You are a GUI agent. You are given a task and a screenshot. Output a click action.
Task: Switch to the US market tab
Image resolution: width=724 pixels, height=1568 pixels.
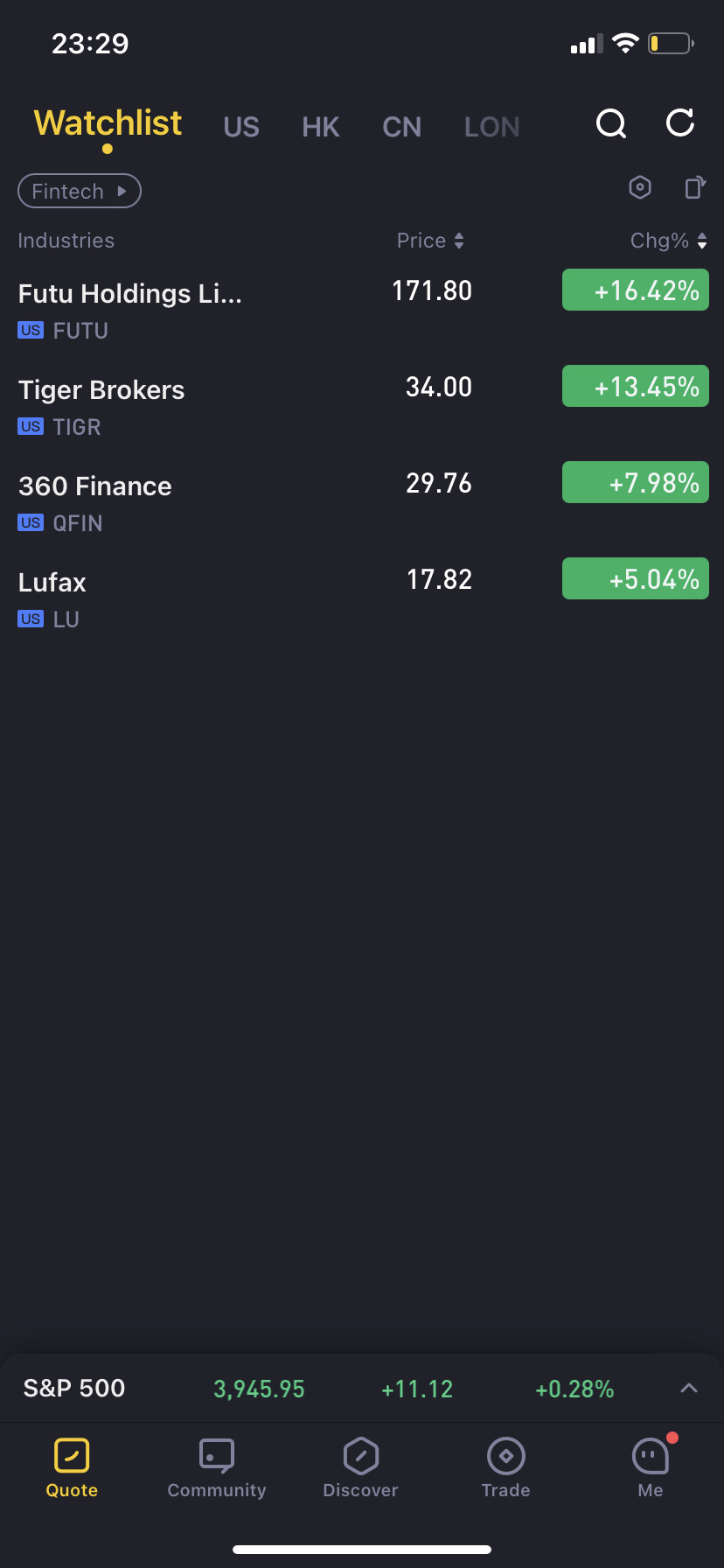[x=241, y=127]
